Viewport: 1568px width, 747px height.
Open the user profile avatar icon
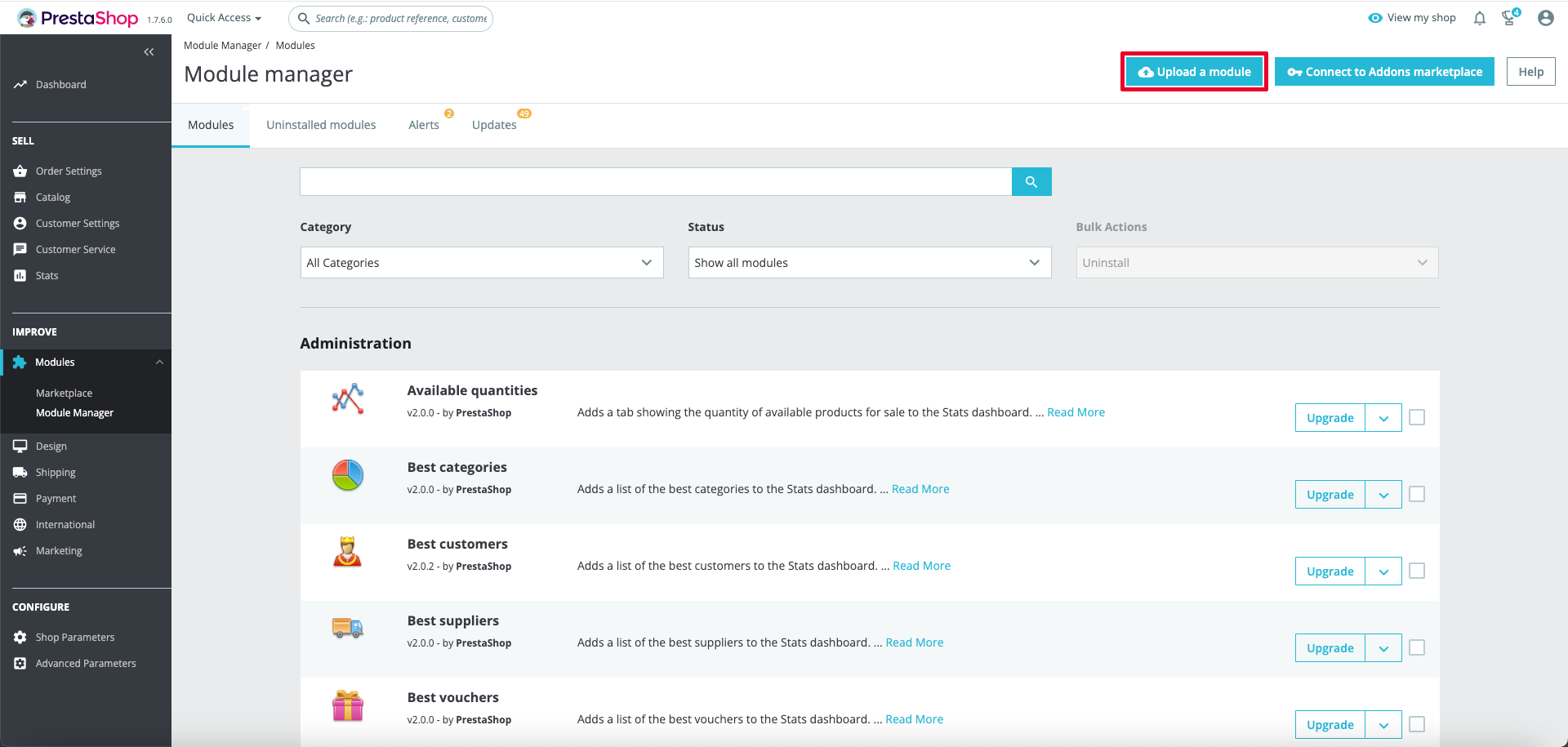1545,18
